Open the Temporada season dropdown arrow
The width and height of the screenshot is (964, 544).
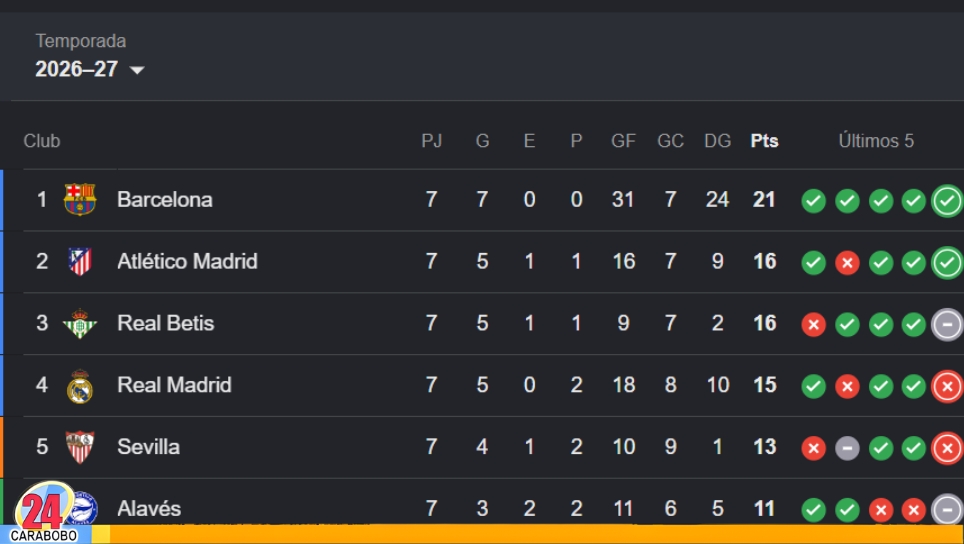click(137, 70)
